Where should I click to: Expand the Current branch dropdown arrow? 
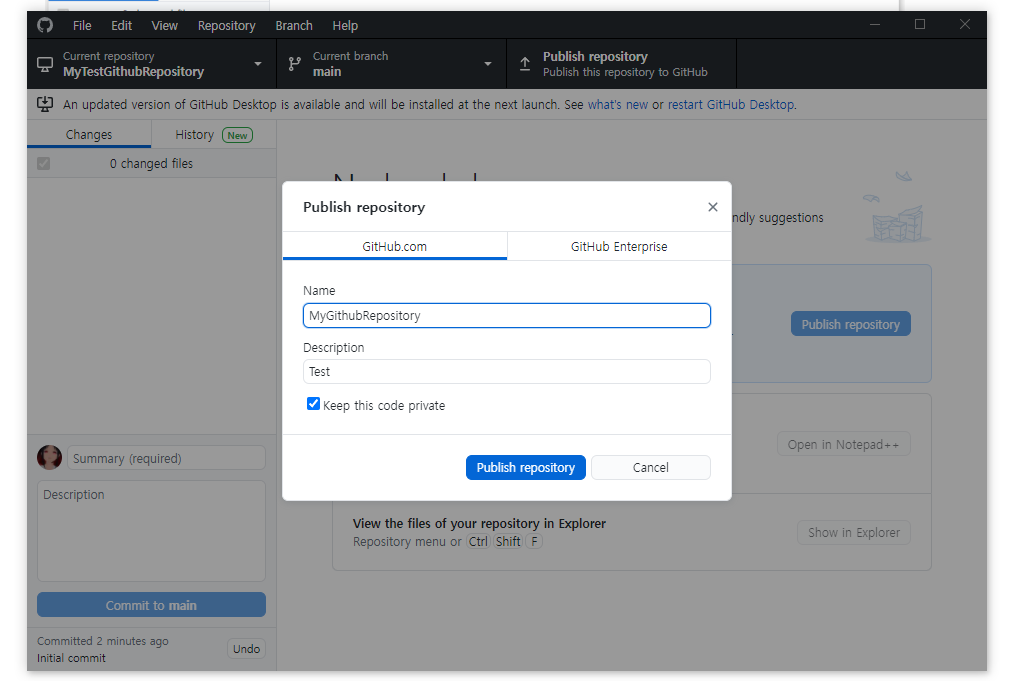[488, 64]
